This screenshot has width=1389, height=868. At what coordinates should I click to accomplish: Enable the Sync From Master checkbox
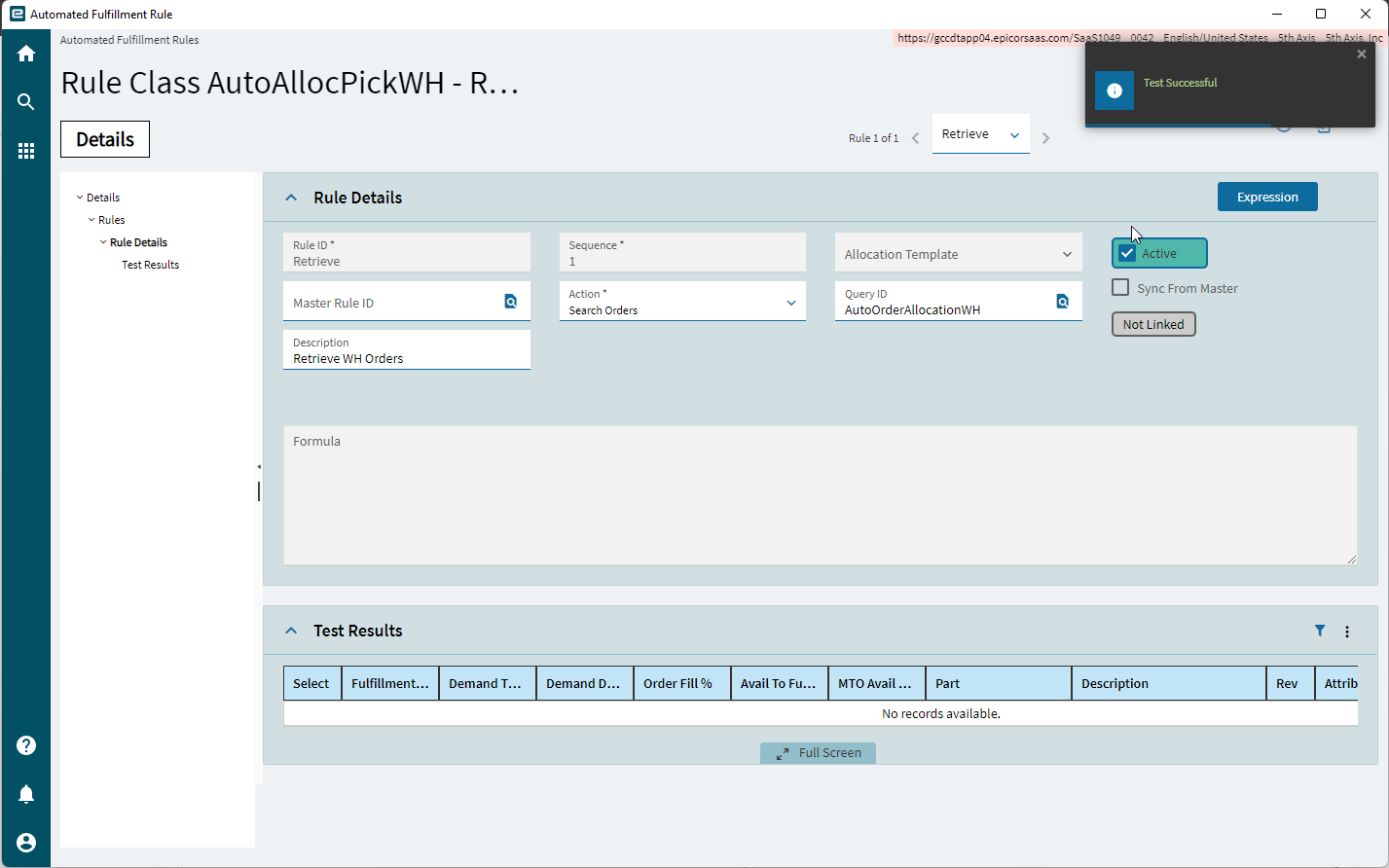[1120, 287]
